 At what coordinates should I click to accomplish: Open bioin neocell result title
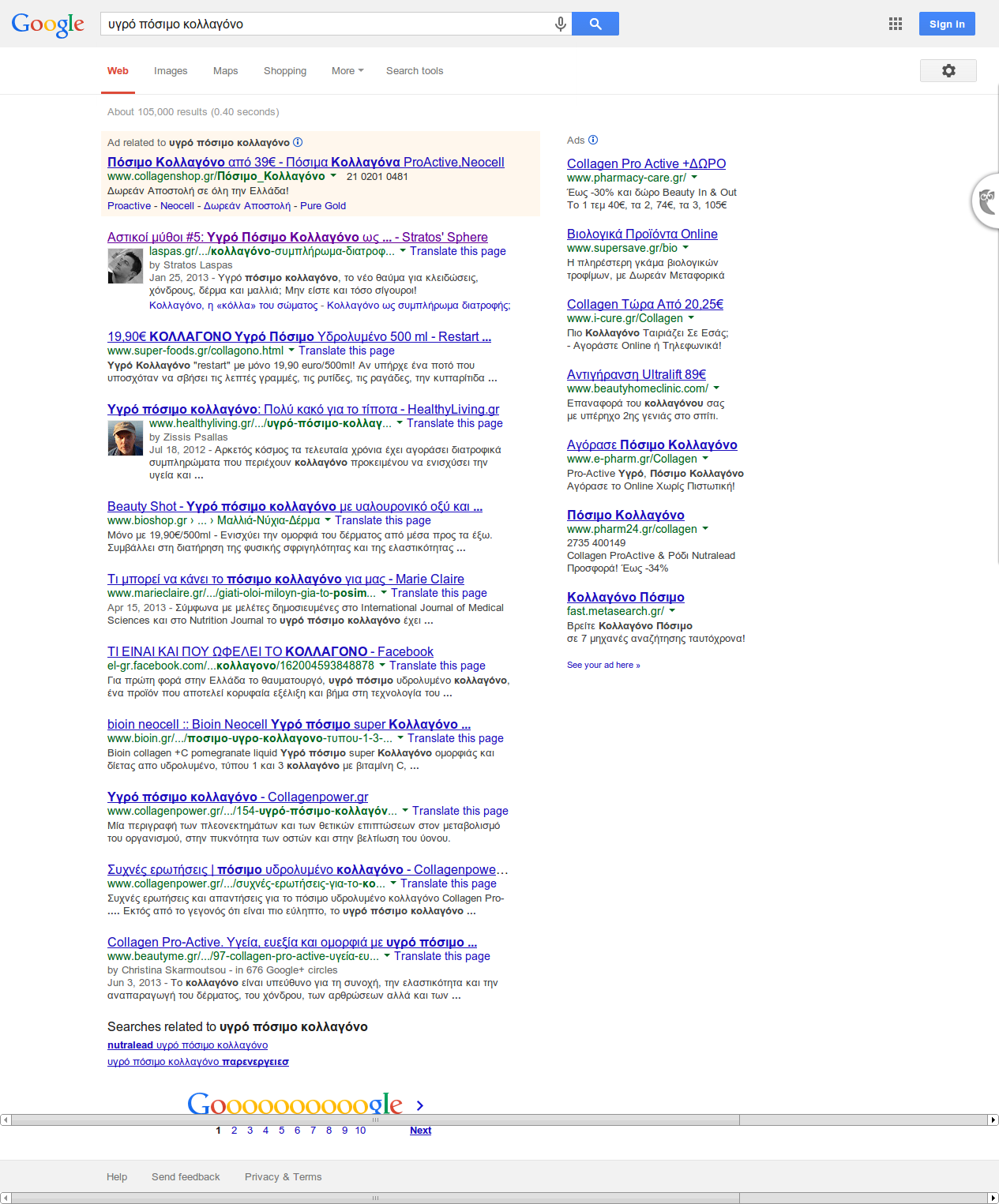(x=289, y=724)
